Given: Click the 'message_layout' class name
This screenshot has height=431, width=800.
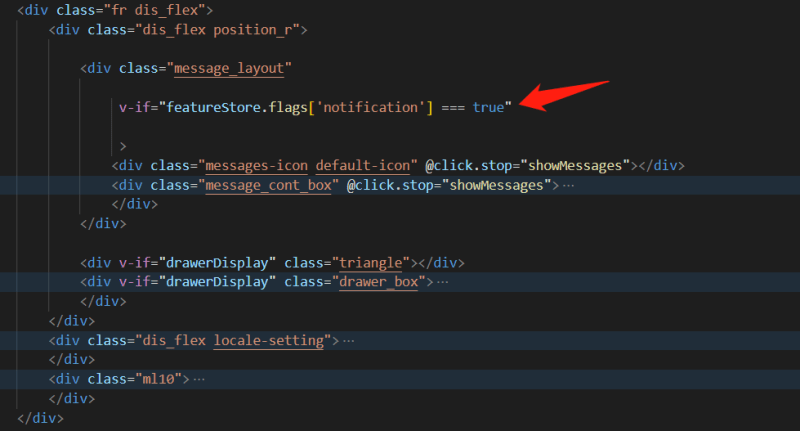Looking at the screenshot, I should coord(229,68).
